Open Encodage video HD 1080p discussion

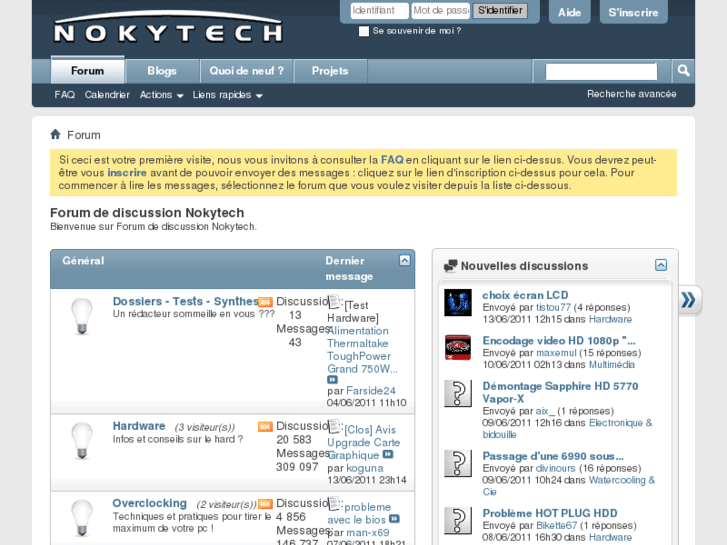point(559,340)
